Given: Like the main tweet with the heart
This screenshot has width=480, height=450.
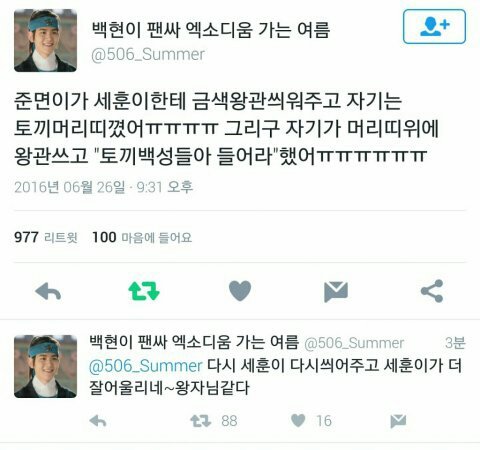Looking at the screenshot, I should coord(240,291).
